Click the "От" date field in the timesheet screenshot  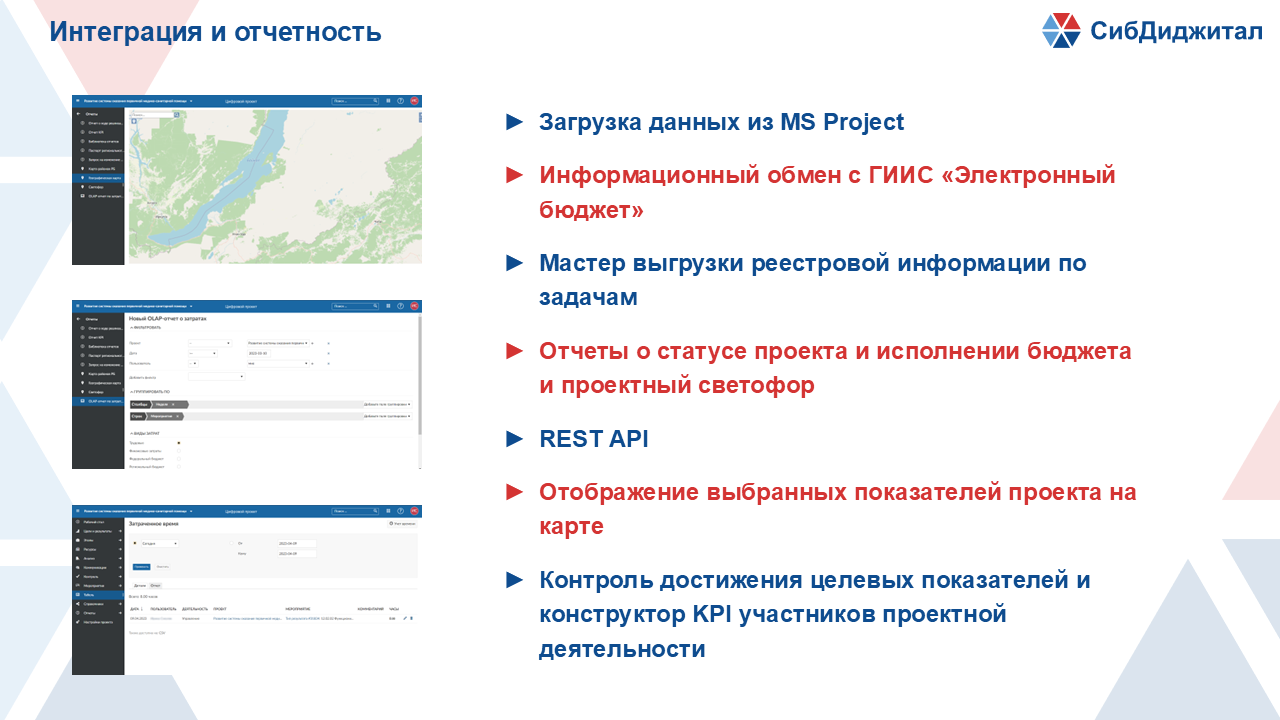click(x=297, y=544)
